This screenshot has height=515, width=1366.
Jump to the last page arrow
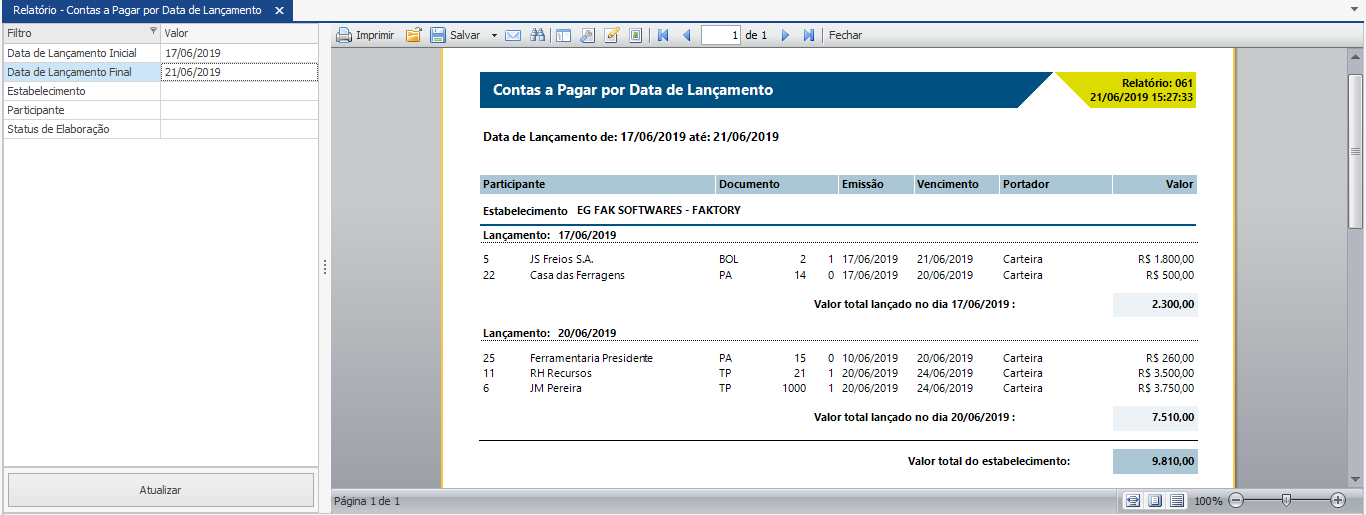click(x=809, y=35)
